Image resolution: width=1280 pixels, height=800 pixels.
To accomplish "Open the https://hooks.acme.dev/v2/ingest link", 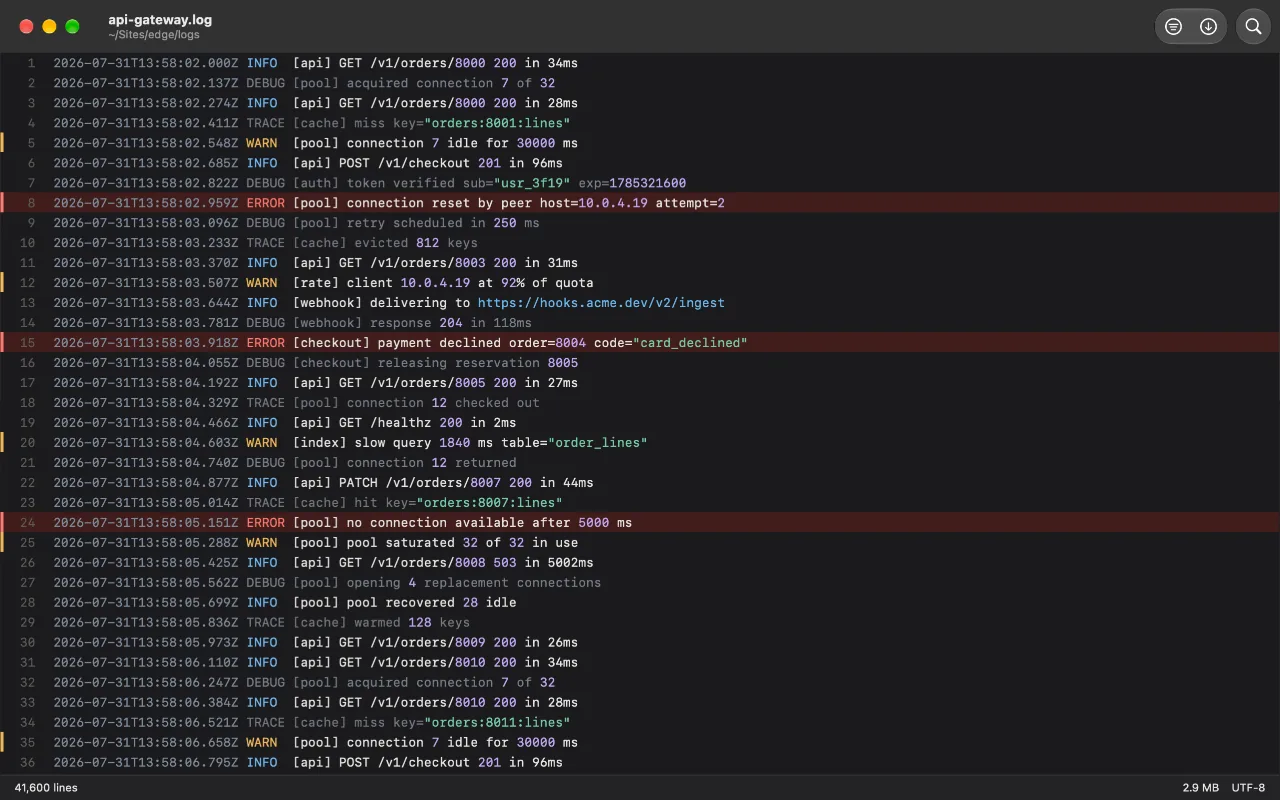I will tap(601, 303).
